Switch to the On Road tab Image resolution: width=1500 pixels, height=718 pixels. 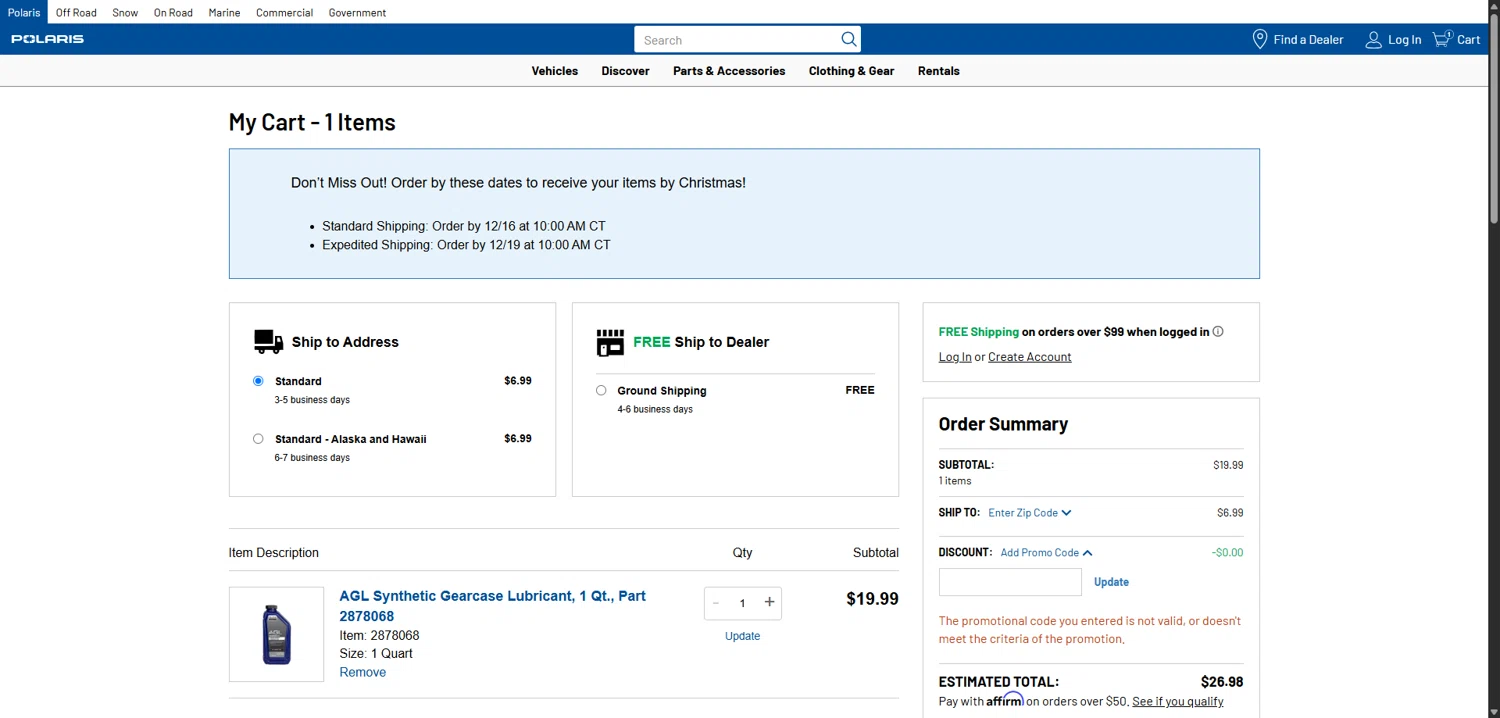click(x=173, y=12)
